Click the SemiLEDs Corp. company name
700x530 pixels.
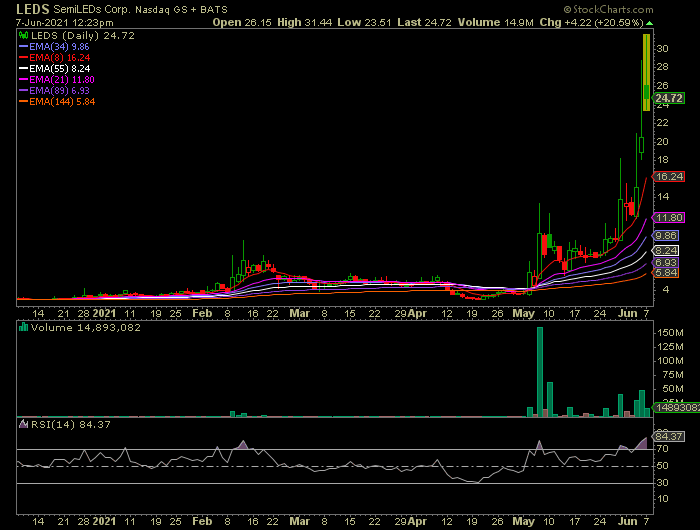92,9
